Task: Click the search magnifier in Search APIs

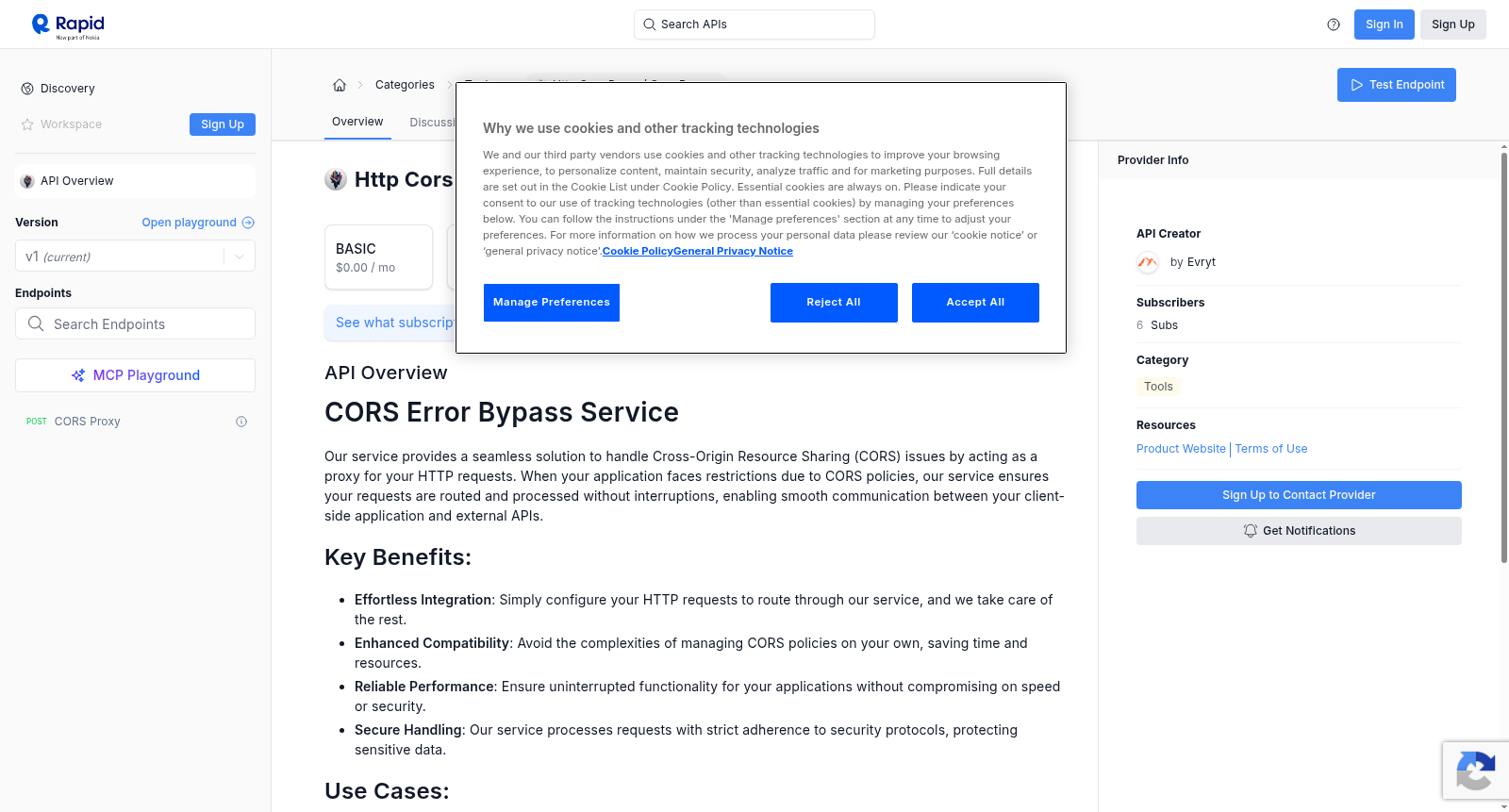Action: click(x=649, y=25)
